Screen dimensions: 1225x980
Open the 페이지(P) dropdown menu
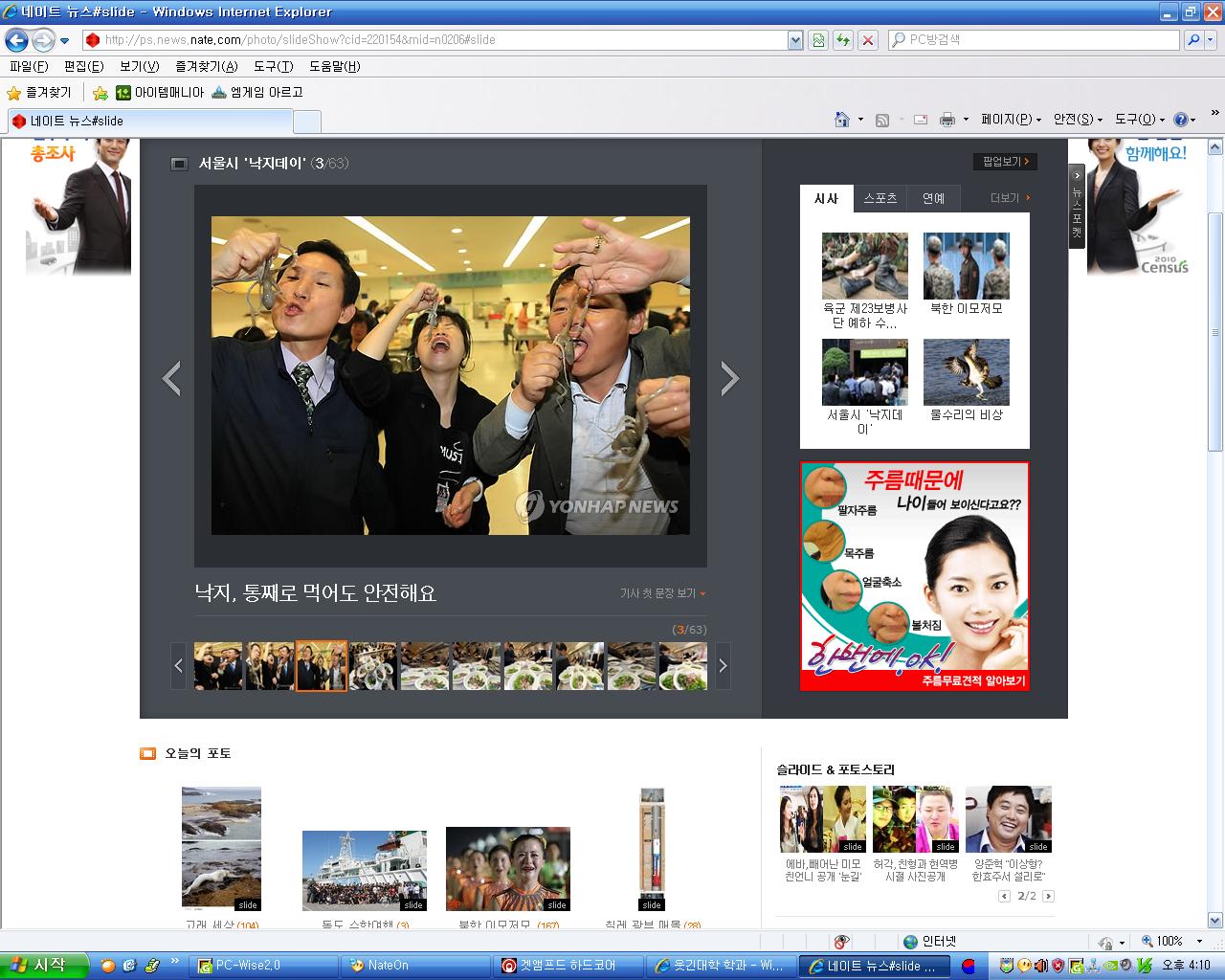tap(1011, 120)
